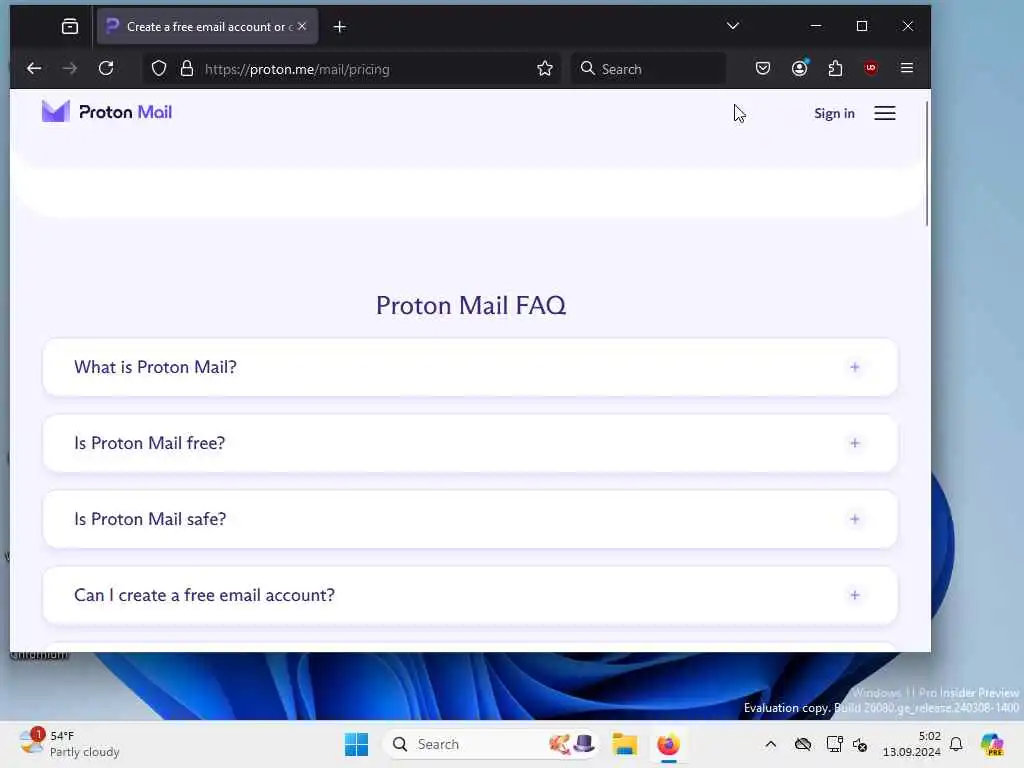Open the Firefox View icon
The height and width of the screenshot is (768, 1024).
70,26
